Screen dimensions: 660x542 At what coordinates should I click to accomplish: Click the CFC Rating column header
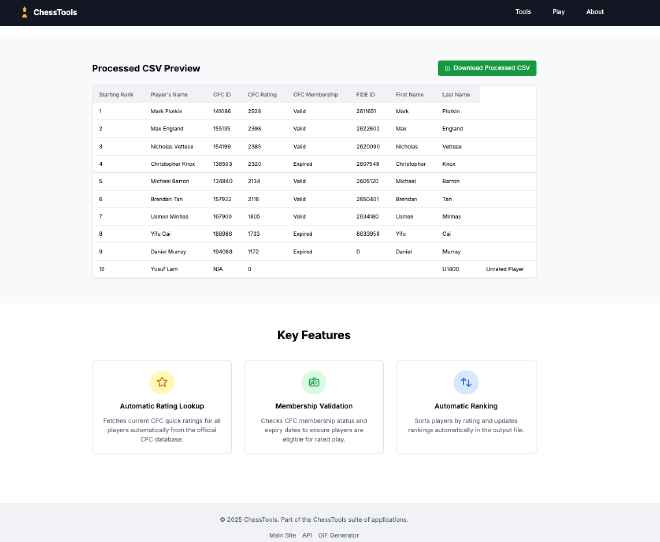262,94
